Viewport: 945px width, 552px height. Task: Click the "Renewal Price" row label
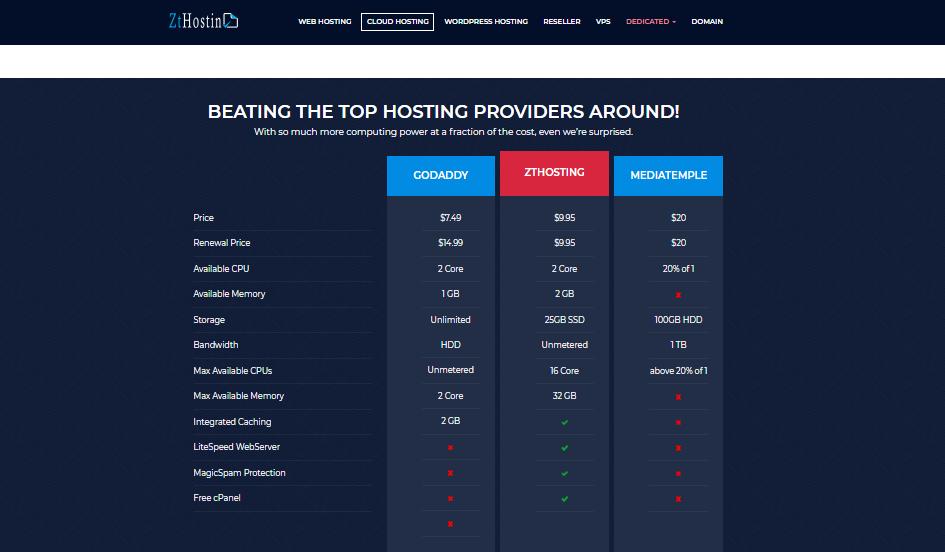221,243
